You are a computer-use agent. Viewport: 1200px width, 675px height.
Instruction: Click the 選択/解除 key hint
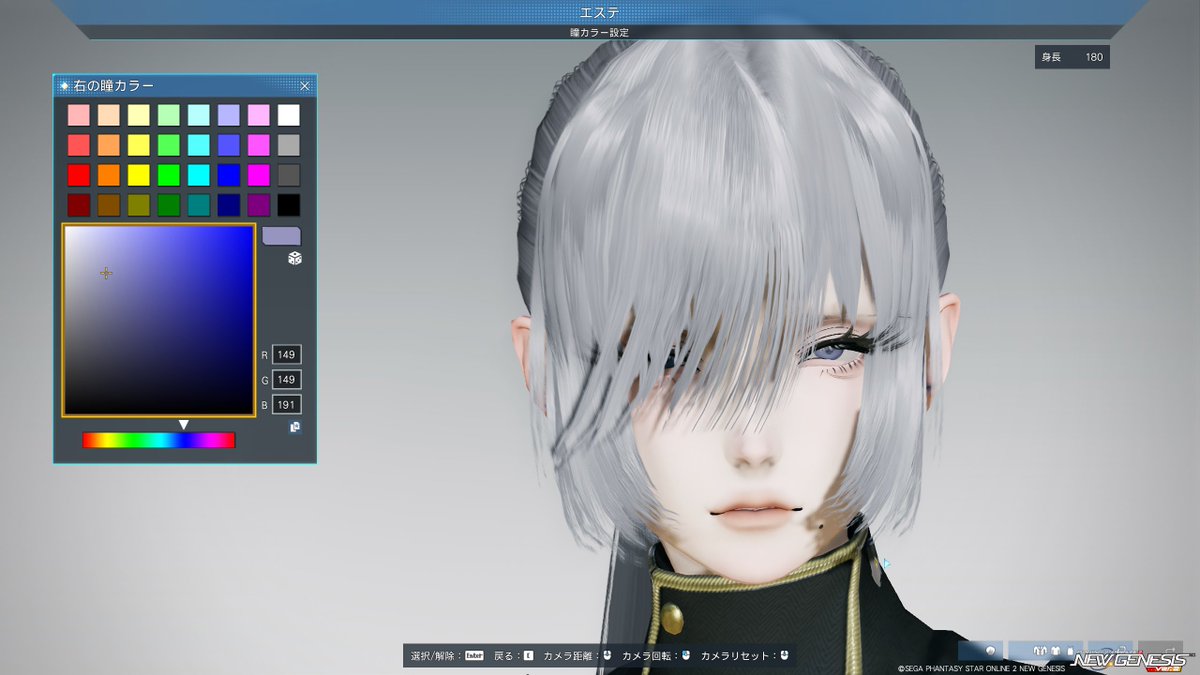click(x=447, y=656)
